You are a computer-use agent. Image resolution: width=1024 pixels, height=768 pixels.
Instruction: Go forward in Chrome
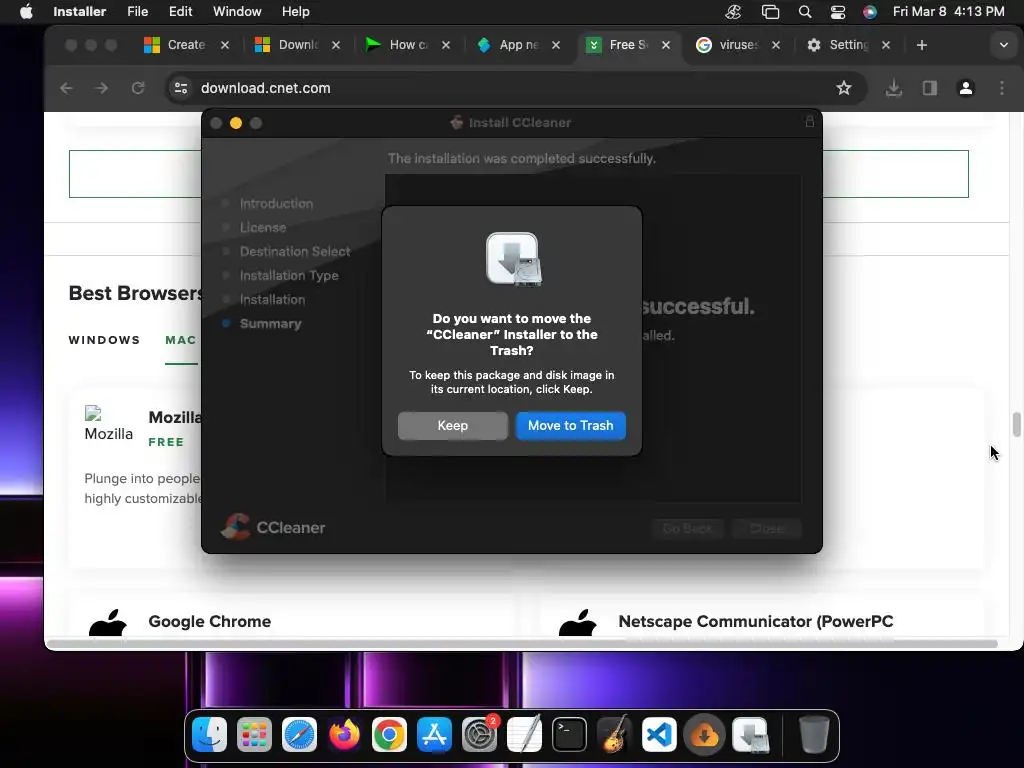coord(101,88)
